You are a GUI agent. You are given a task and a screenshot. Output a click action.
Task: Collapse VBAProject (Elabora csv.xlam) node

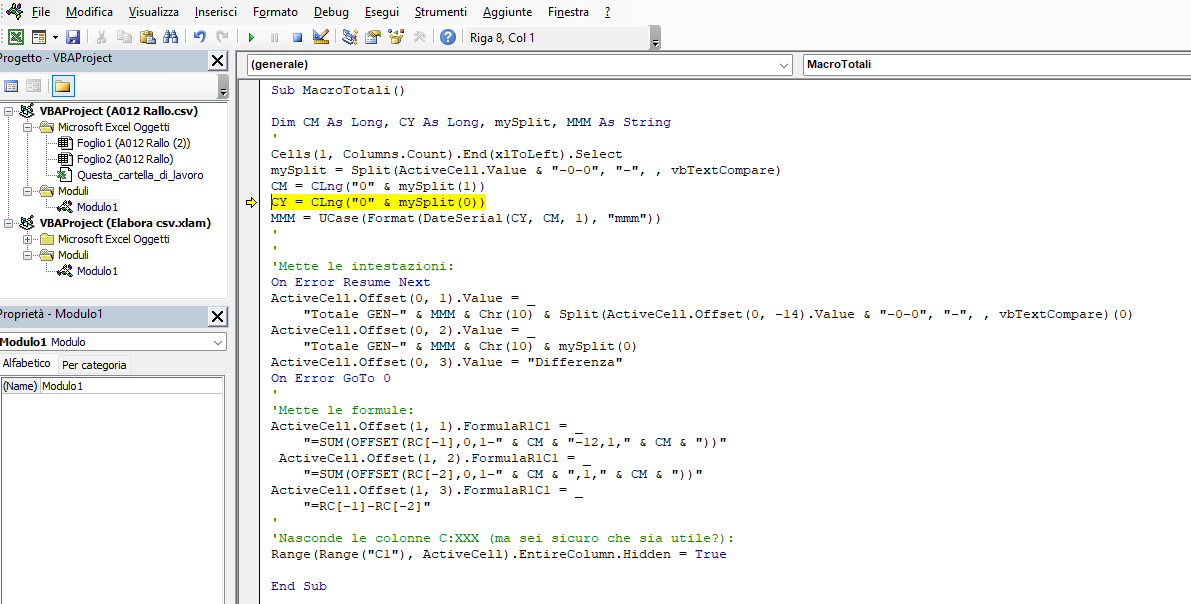pos(9,223)
